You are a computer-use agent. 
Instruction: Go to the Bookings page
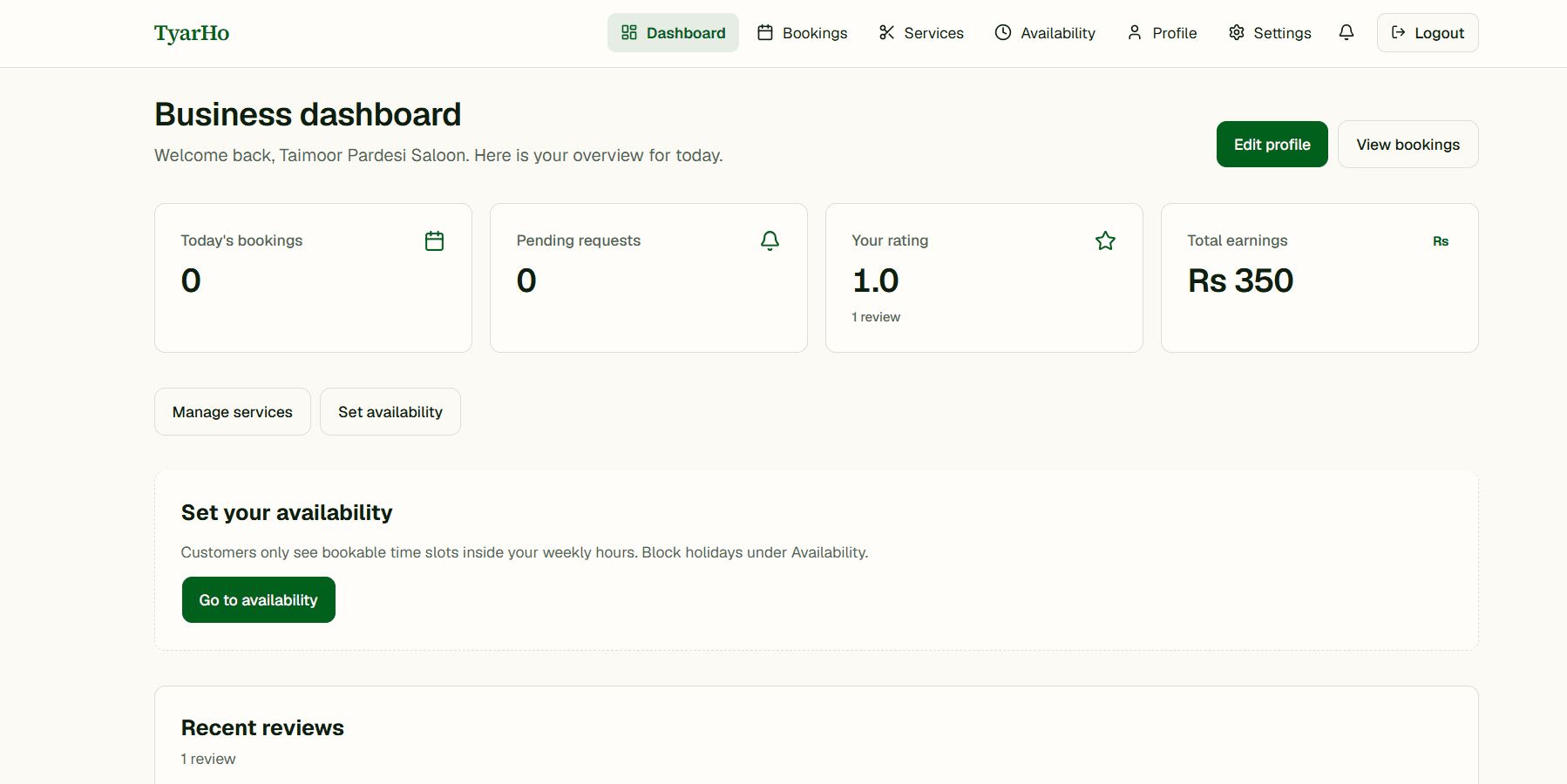pos(802,32)
